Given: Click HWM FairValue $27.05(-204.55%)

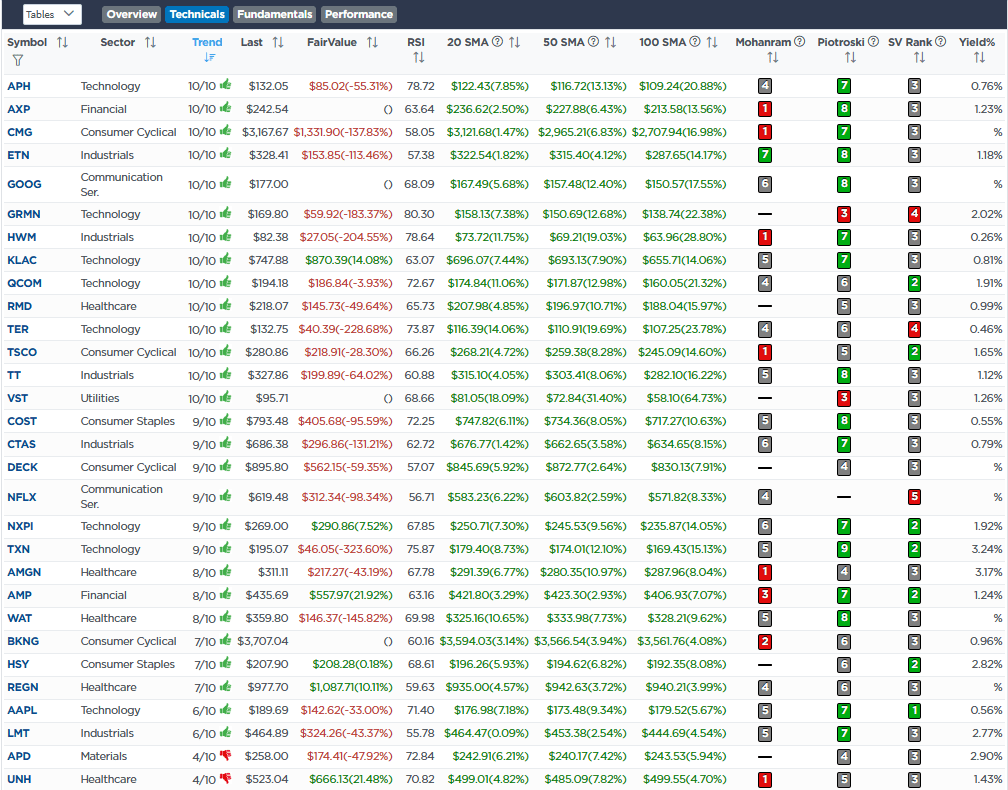Looking at the screenshot, I should click(346, 237).
